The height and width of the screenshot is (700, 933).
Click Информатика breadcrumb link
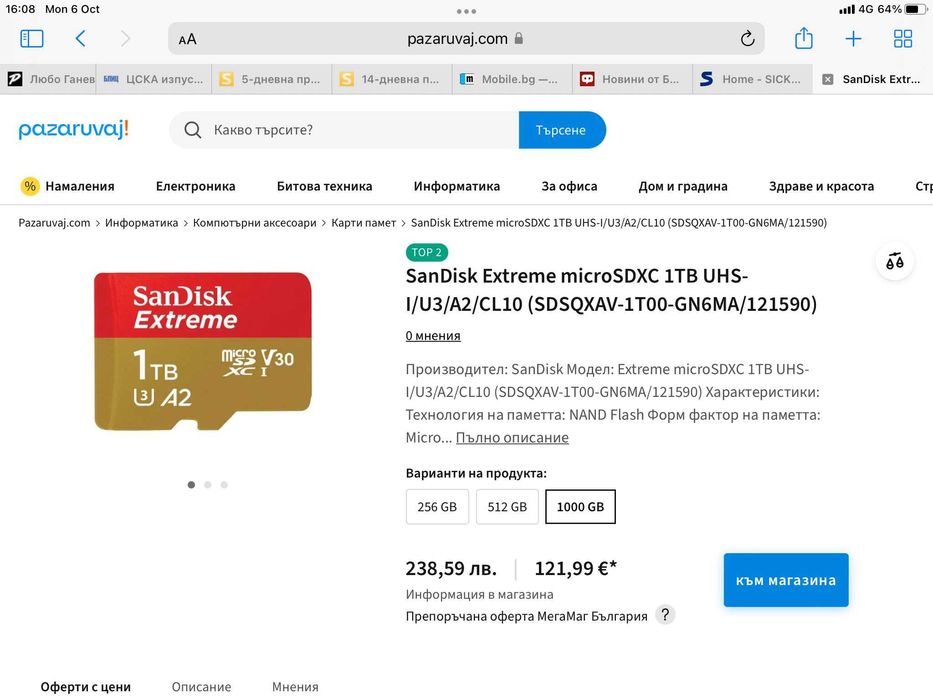coord(142,223)
